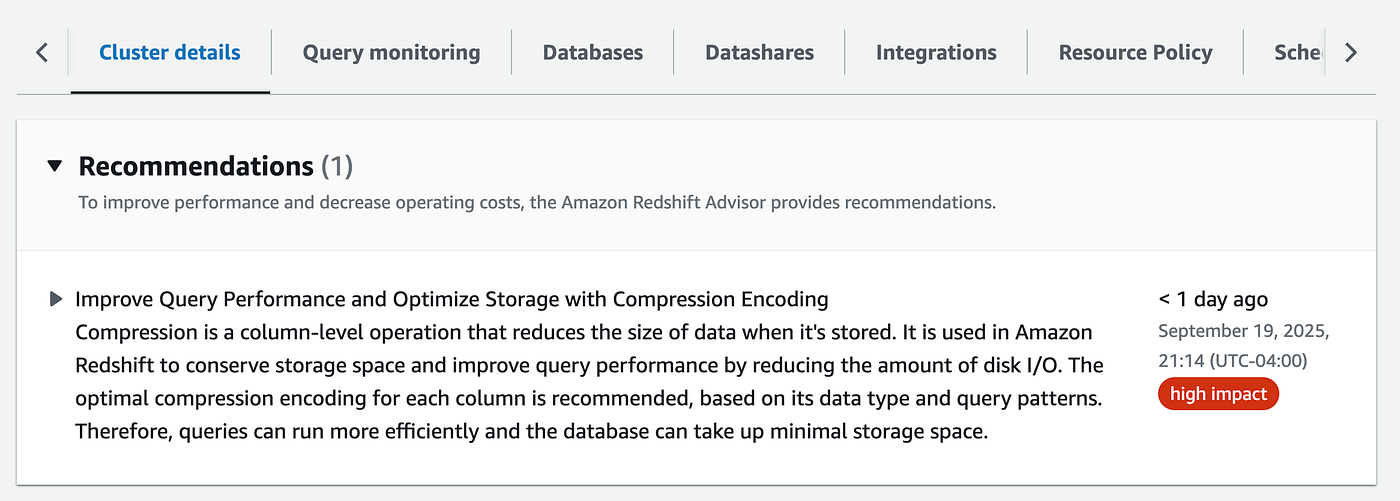1400x501 pixels.
Task: Click the Recommendations heading text
Action: (x=196, y=166)
